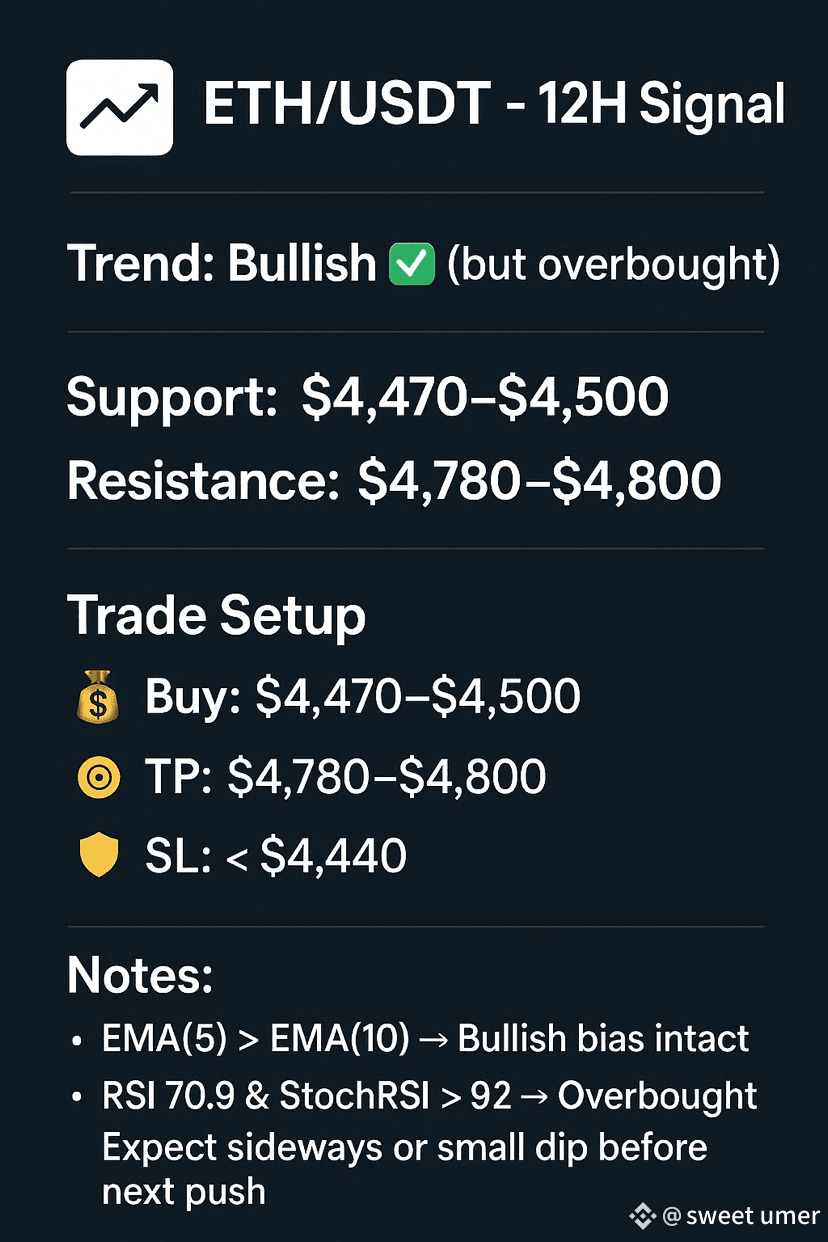Click the green checkmark next to Bullish
The image size is (828, 1242).
point(411,264)
